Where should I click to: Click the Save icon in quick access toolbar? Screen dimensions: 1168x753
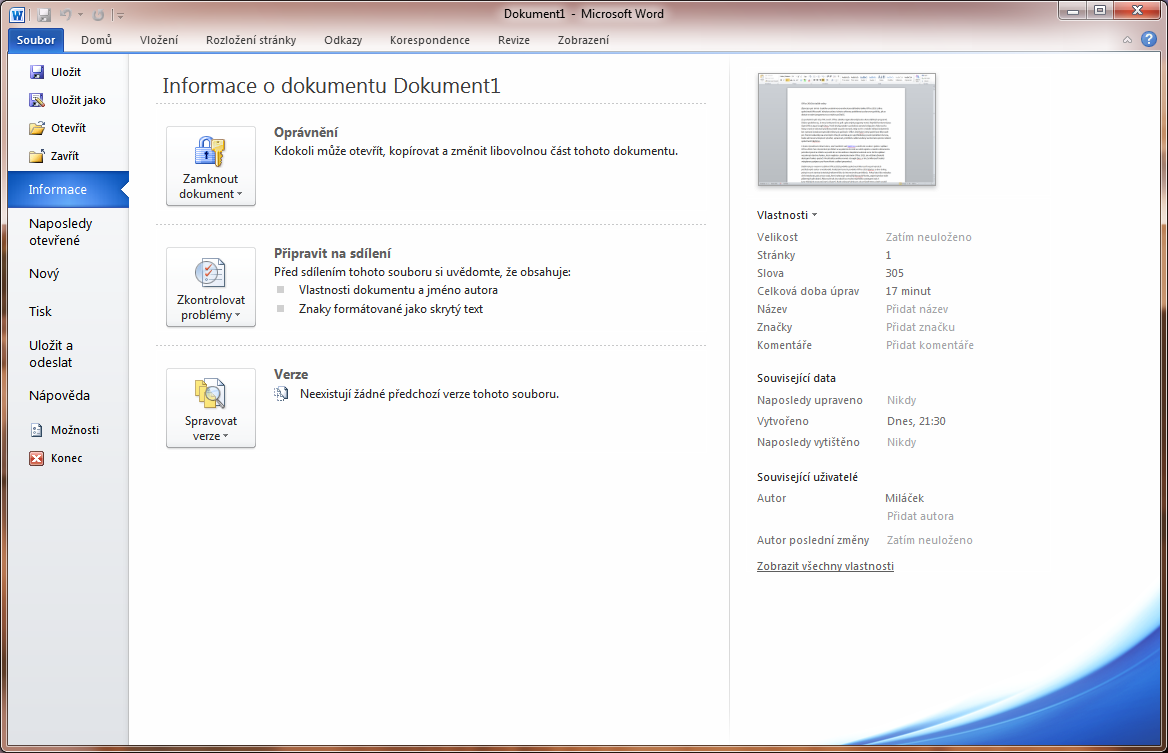pyautogui.click(x=43, y=15)
